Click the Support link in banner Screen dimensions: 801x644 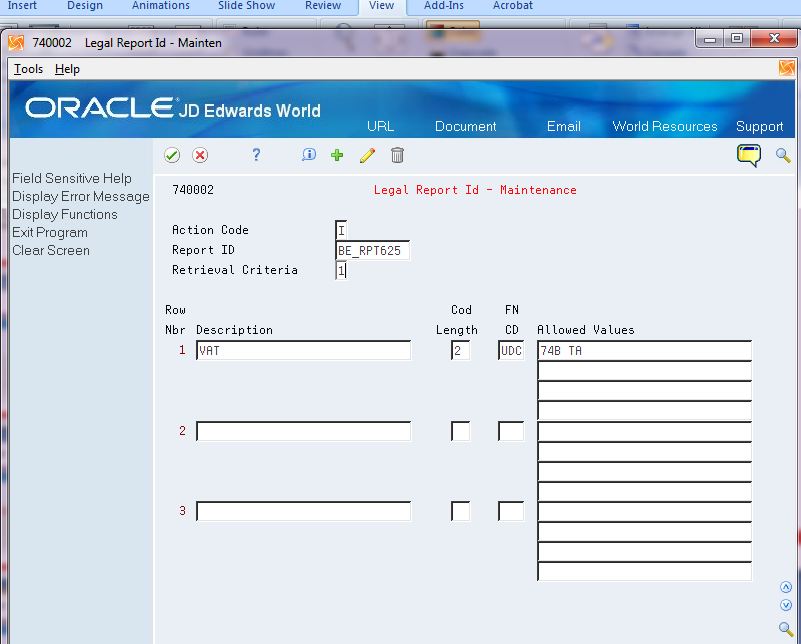760,126
